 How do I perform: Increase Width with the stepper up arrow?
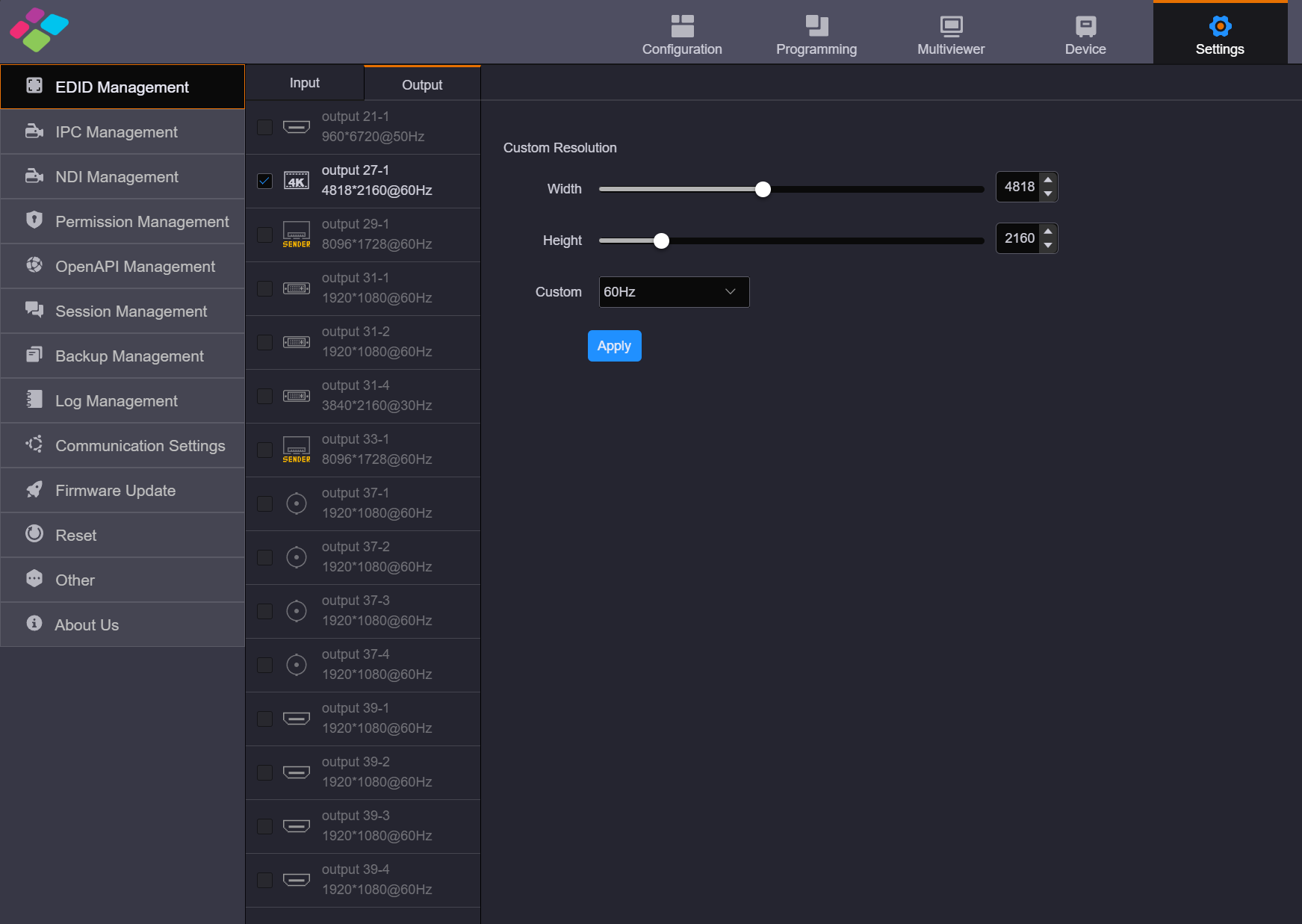(1048, 180)
